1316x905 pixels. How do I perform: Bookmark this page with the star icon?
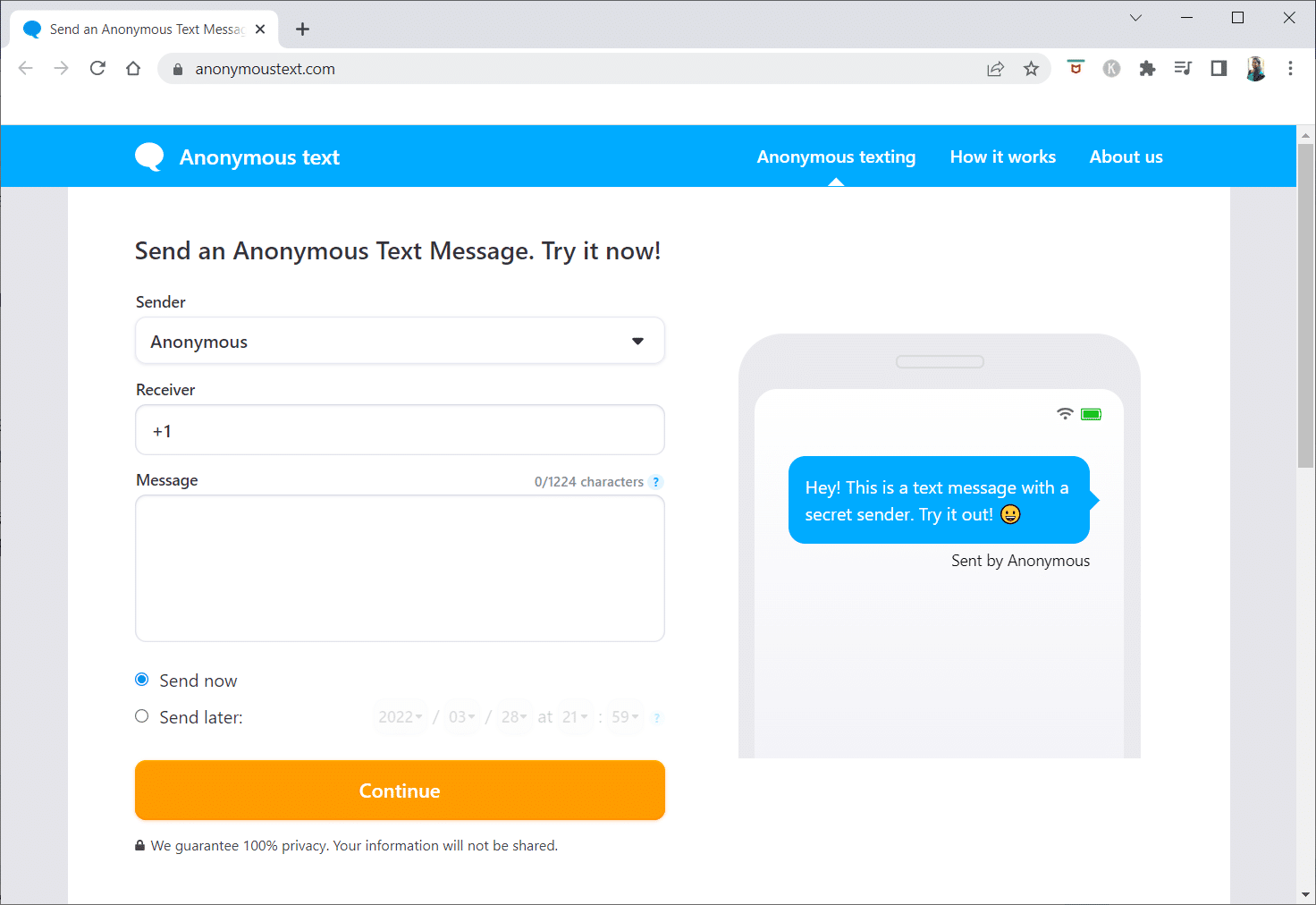[x=1031, y=69]
